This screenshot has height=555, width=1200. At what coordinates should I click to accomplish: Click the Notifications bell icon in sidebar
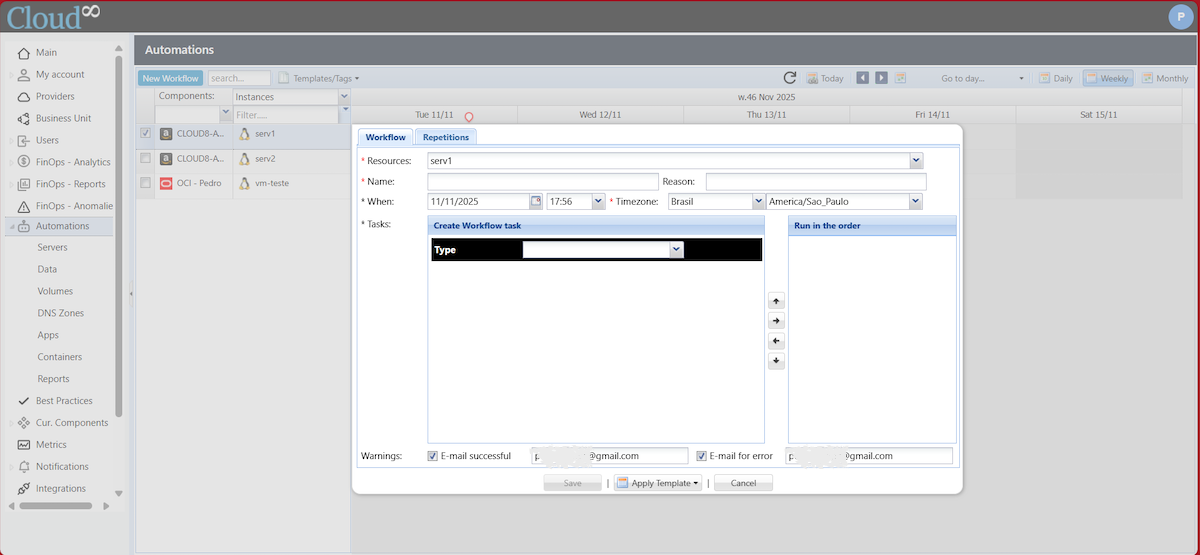(25, 467)
